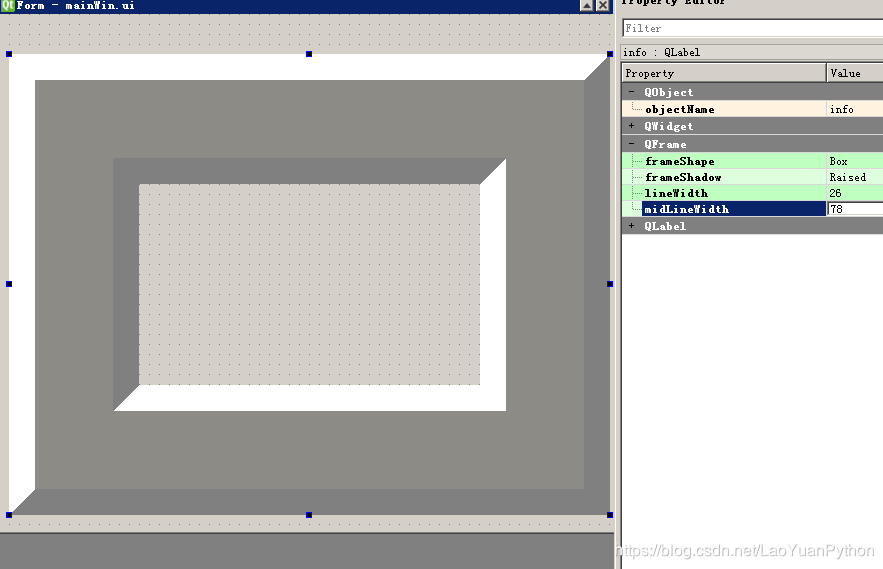Viewport: 883px width, 569px height.
Task: Close the mainWin.ui form window
Action: [x=603, y=6]
